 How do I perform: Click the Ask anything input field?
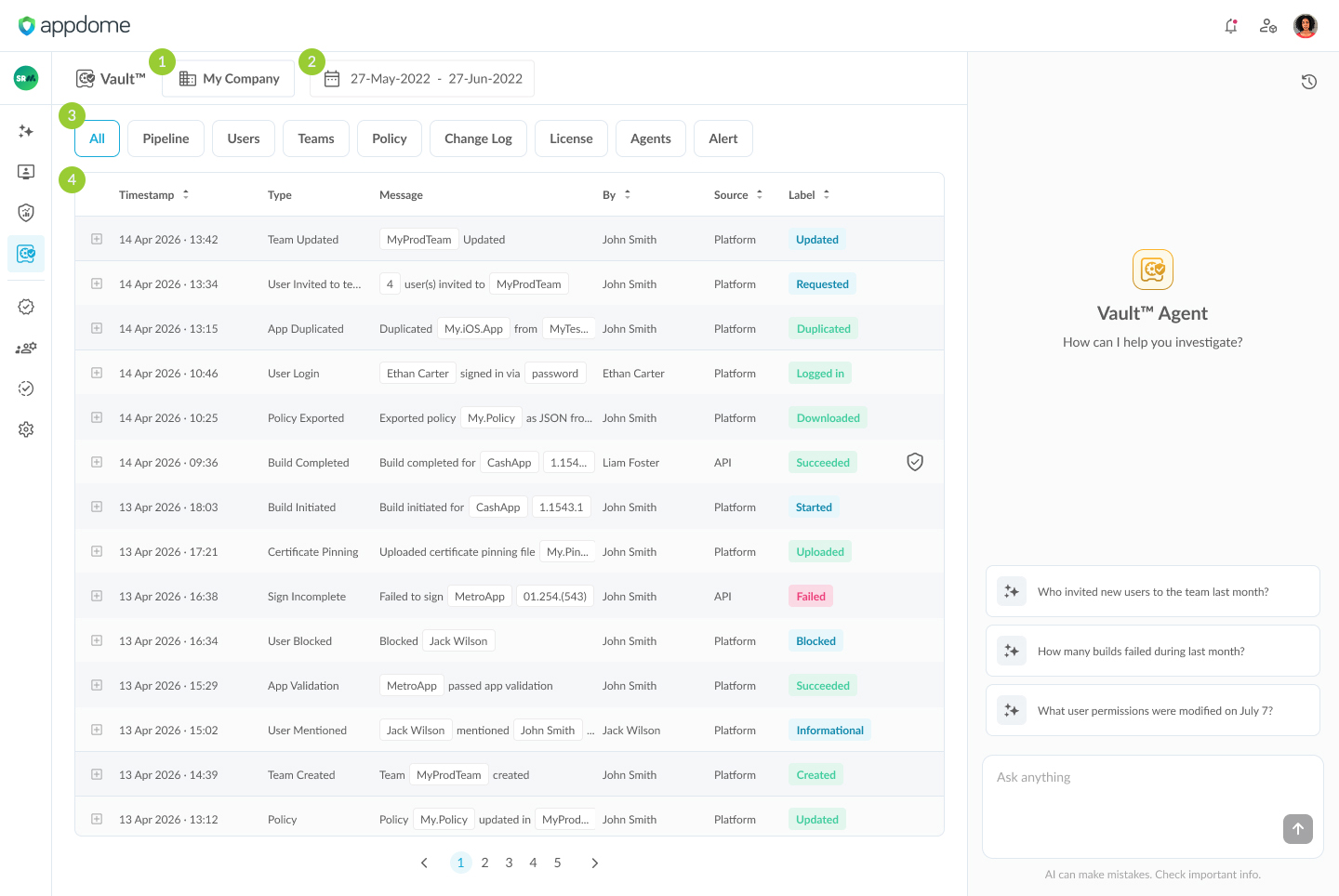coord(1153,807)
